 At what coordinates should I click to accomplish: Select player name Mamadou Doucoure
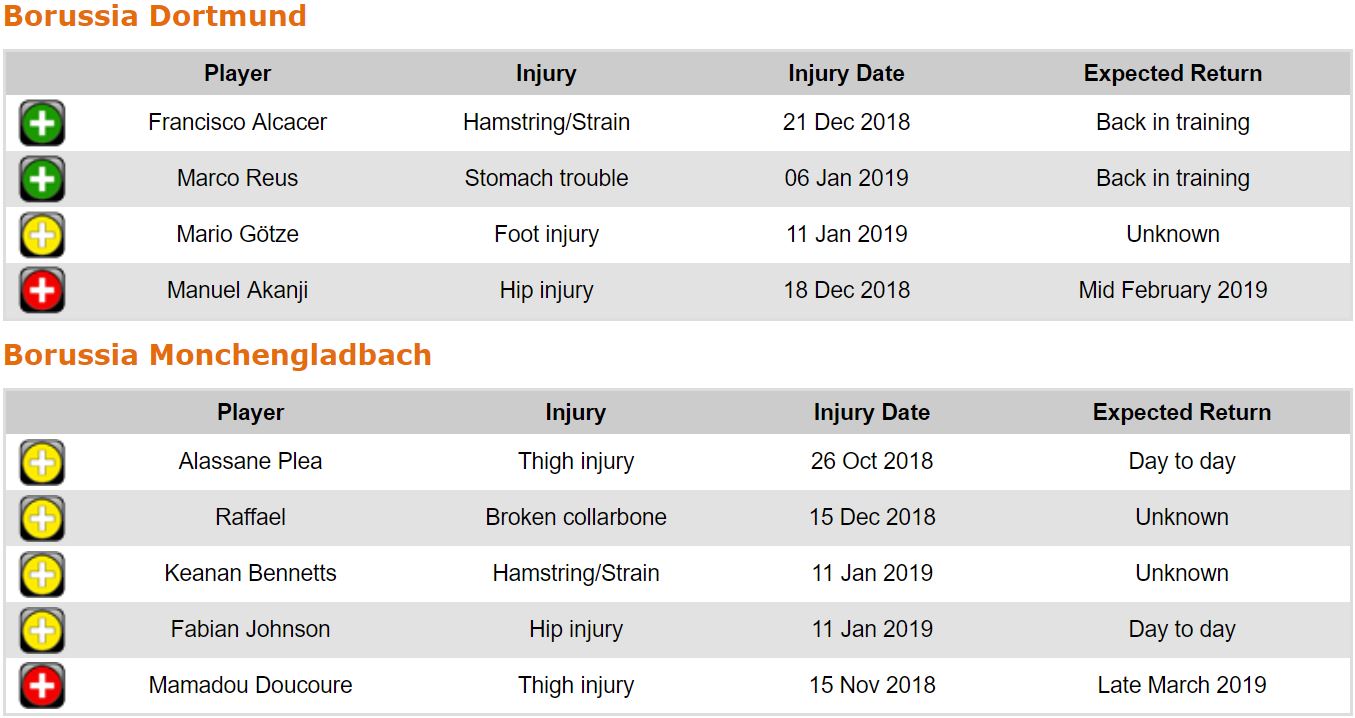point(250,685)
